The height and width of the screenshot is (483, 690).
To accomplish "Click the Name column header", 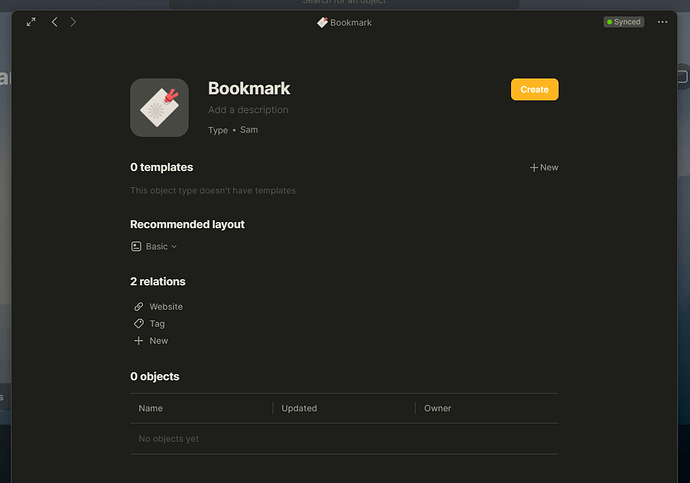I will click(150, 408).
